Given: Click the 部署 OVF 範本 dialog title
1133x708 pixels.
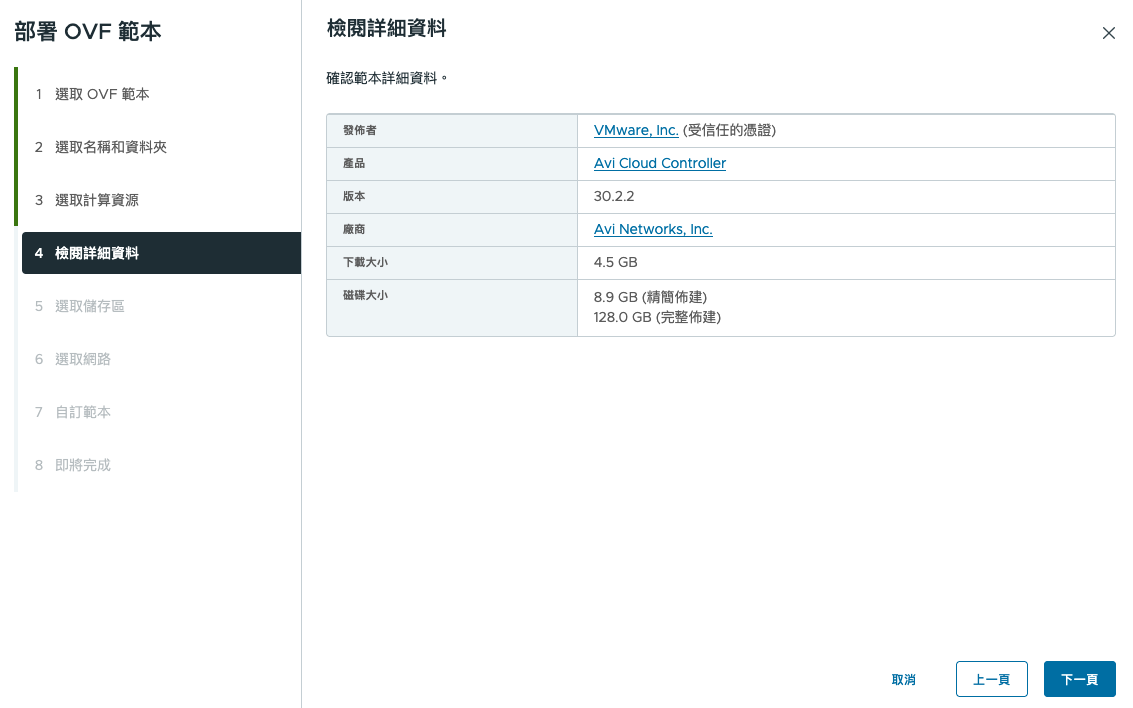Looking at the screenshot, I should (x=87, y=32).
